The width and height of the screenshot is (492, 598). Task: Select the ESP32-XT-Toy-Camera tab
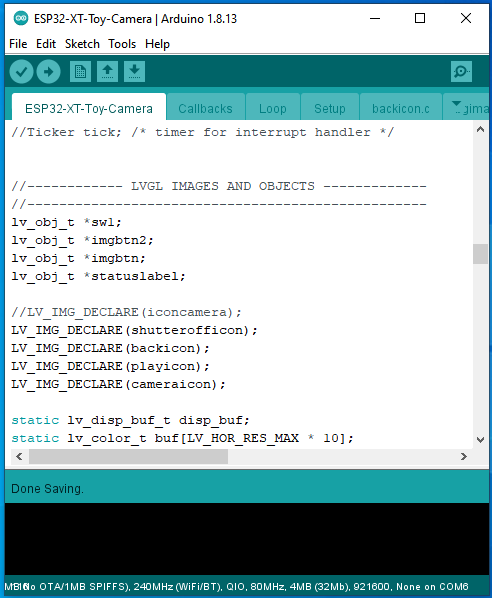coord(89,108)
